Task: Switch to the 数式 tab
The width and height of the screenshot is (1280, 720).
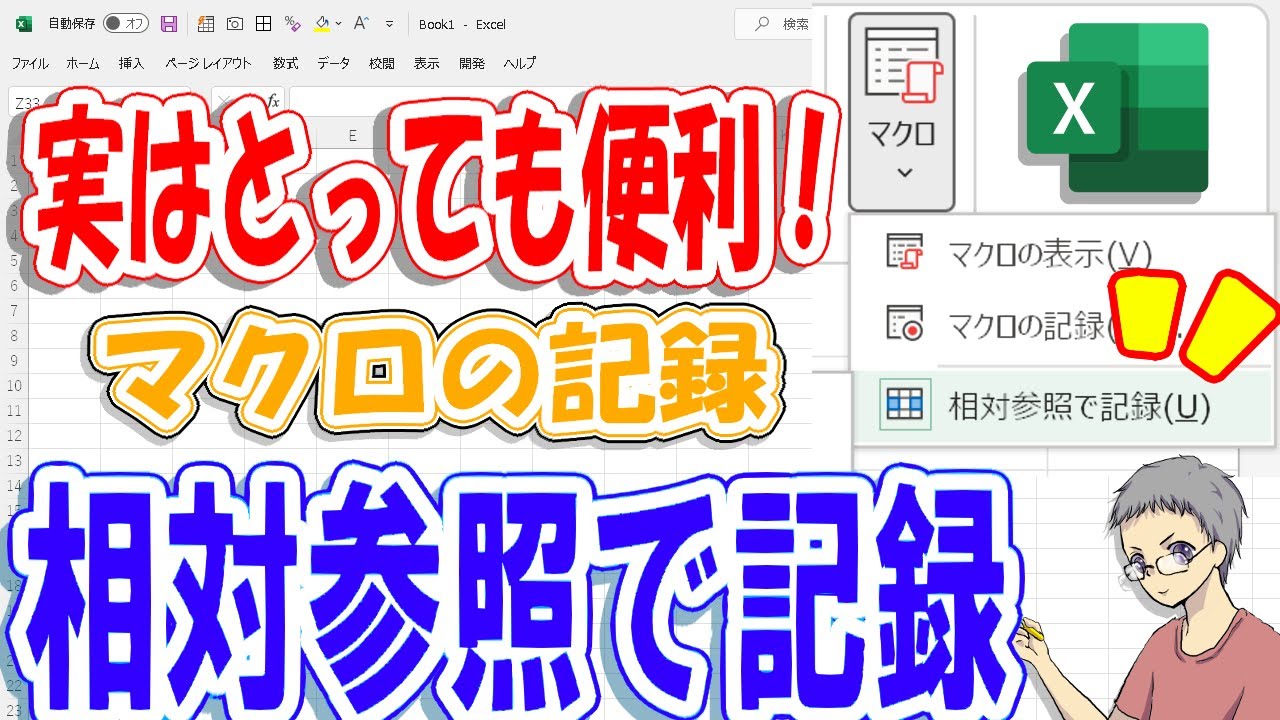Action: click(x=285, y=63)
